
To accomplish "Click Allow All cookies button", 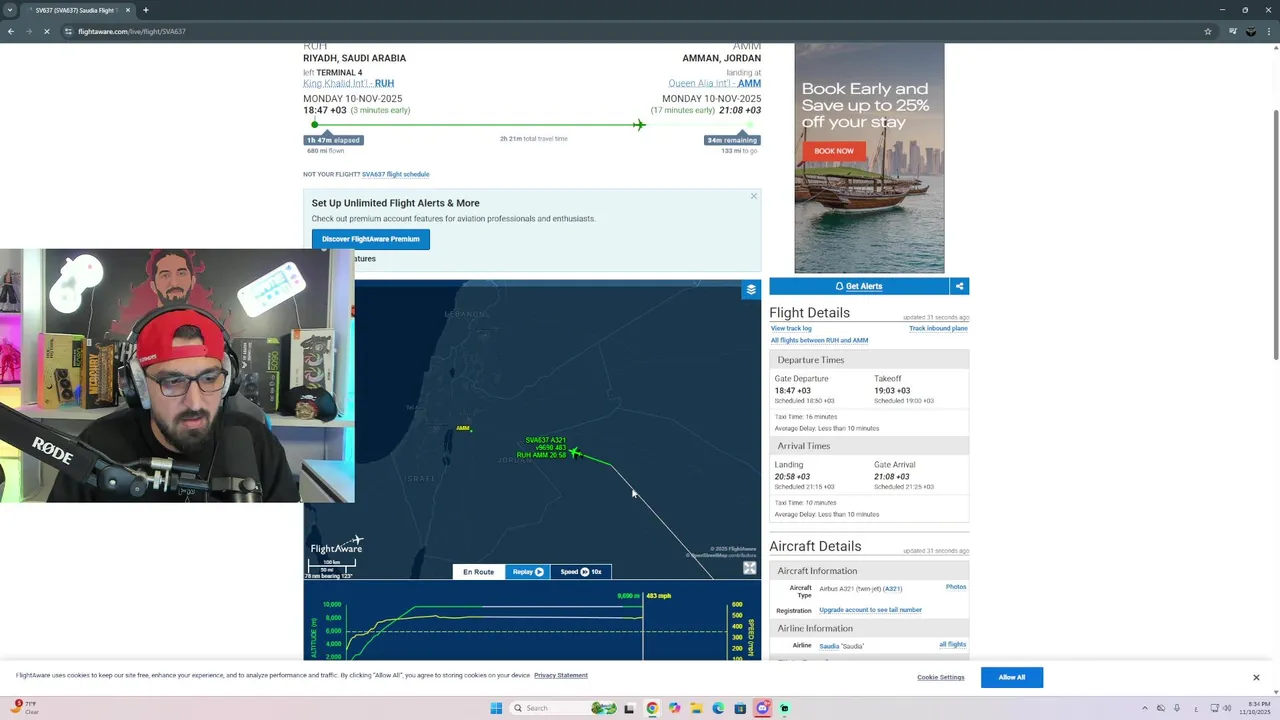I will (1011, 677).
